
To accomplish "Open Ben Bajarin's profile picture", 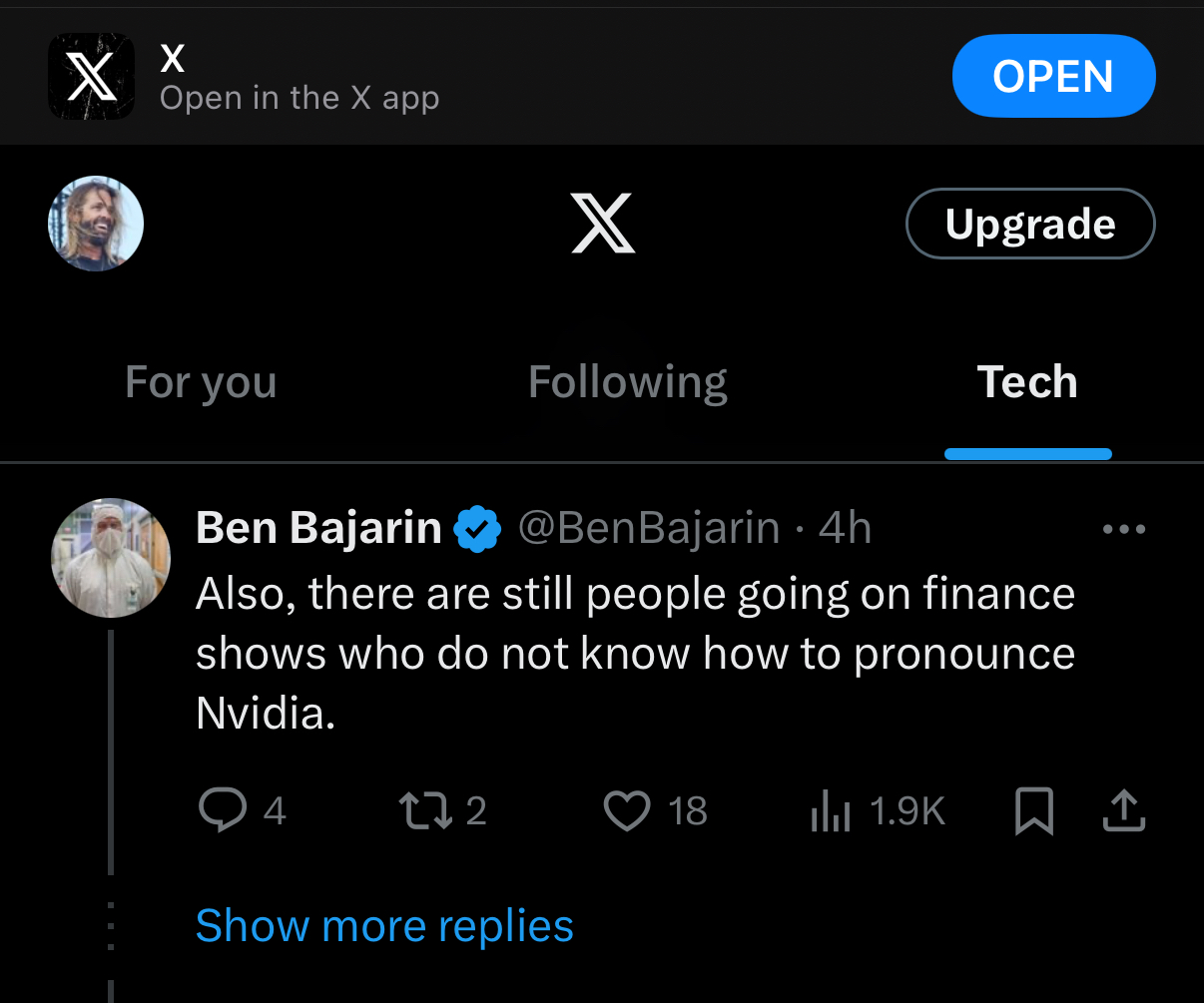I will coord(111,558).
